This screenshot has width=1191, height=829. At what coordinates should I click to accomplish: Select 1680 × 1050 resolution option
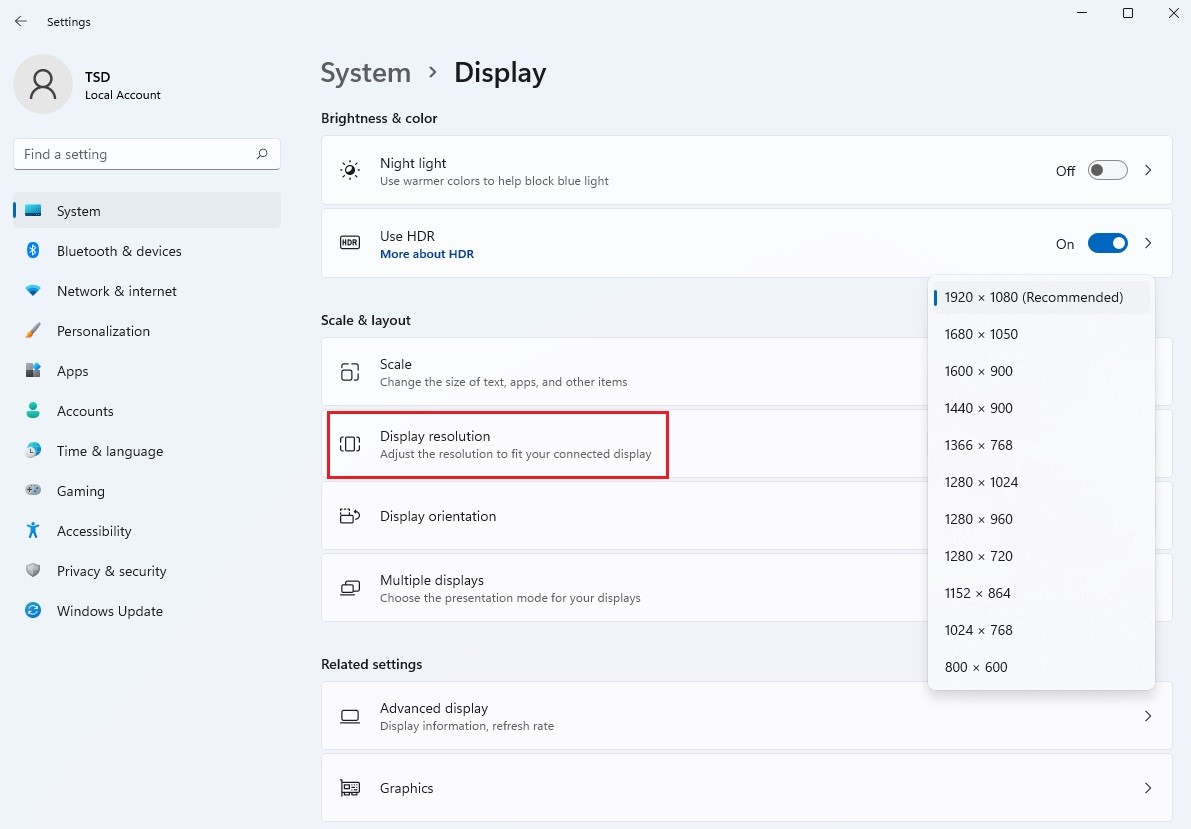981,334
